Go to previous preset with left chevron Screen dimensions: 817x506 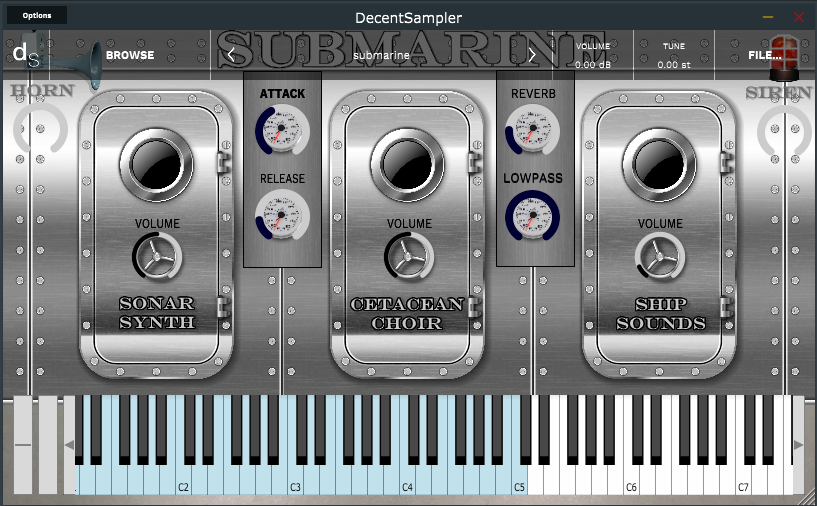231,55
